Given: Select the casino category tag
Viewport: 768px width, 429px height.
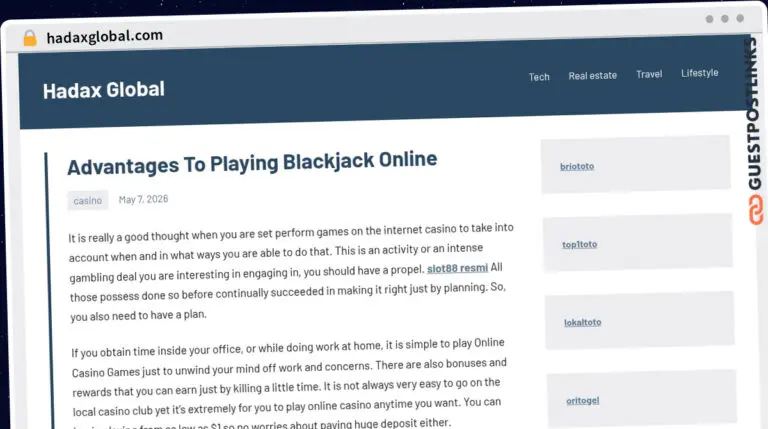Looking at the screenshot, I should pos(88,200).
